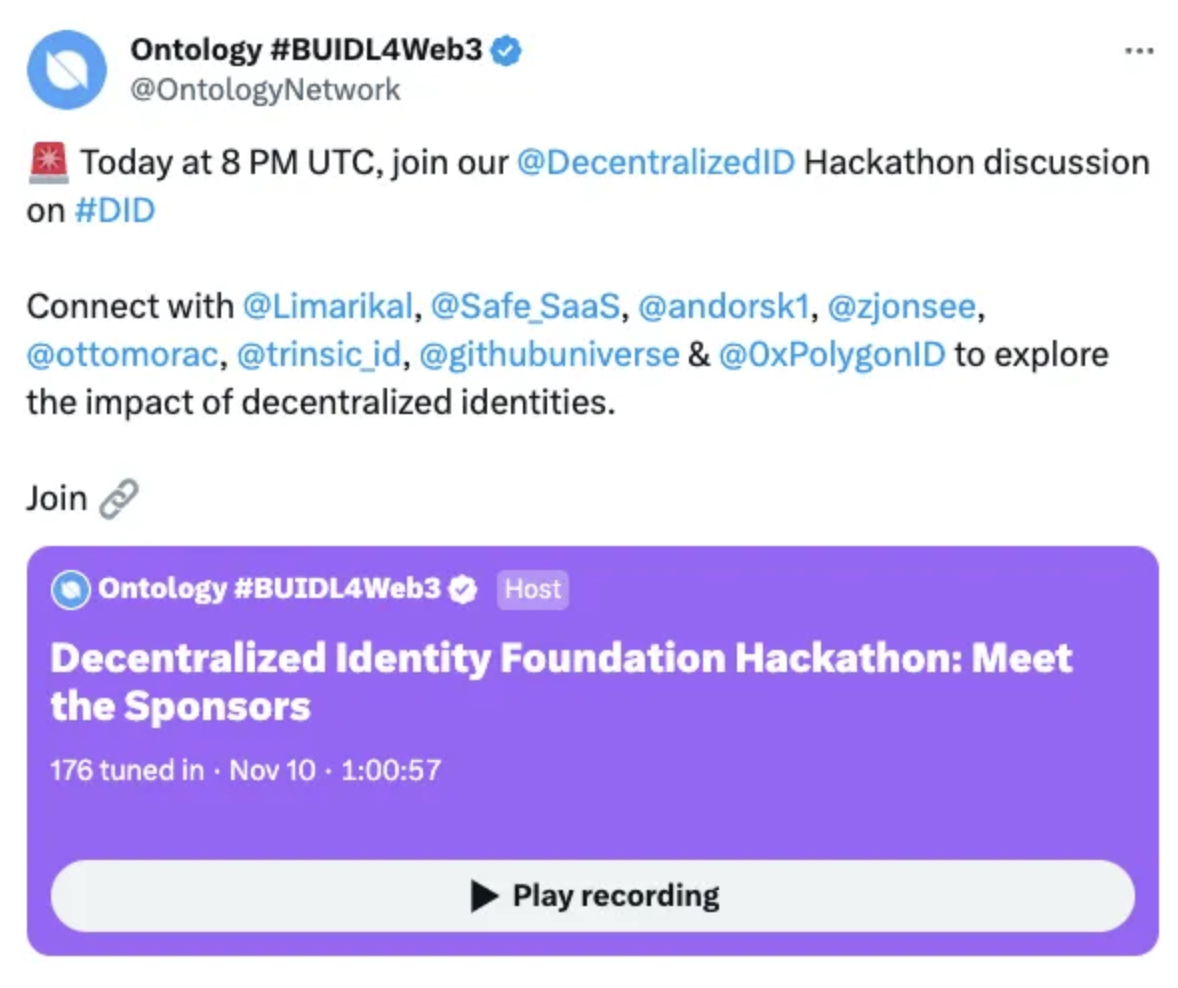Click the chain link emoji after Join
The width and height of the screenshot is (1178, 988).
click(x=119, y=499)
